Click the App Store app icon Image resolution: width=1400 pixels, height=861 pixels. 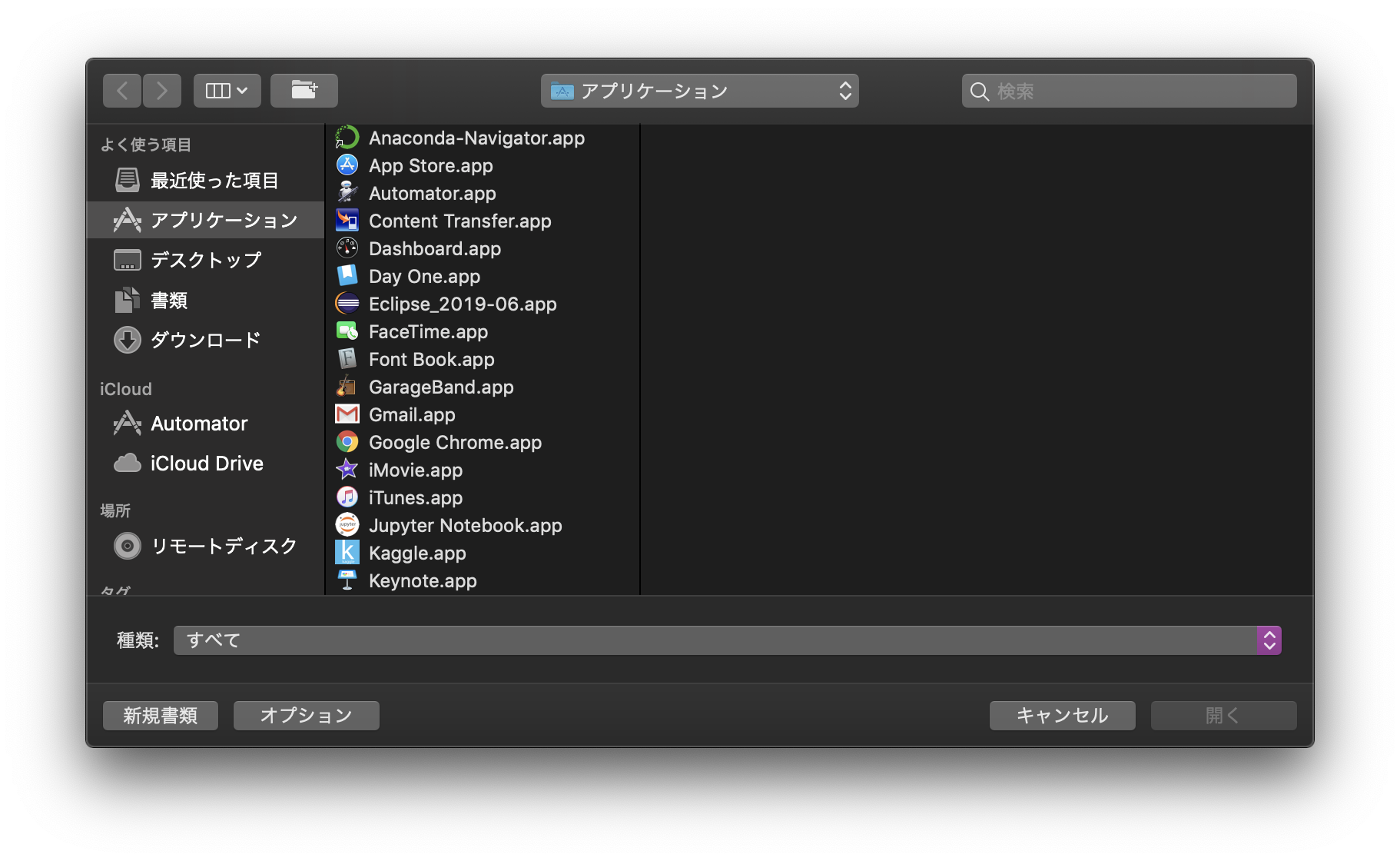click(x=347, y=165)
